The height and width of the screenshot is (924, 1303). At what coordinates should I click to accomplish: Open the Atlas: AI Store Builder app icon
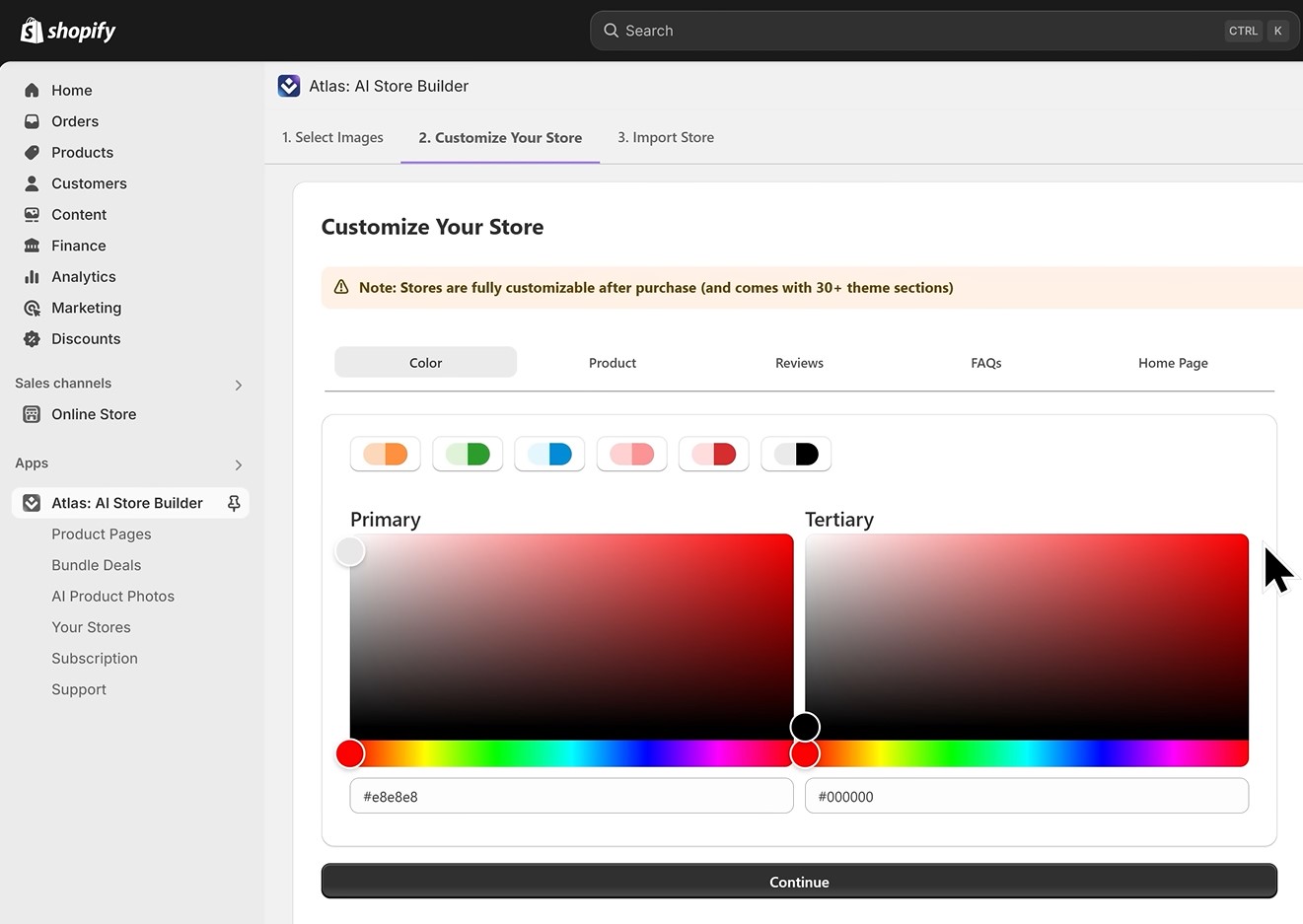click(289, 86)
